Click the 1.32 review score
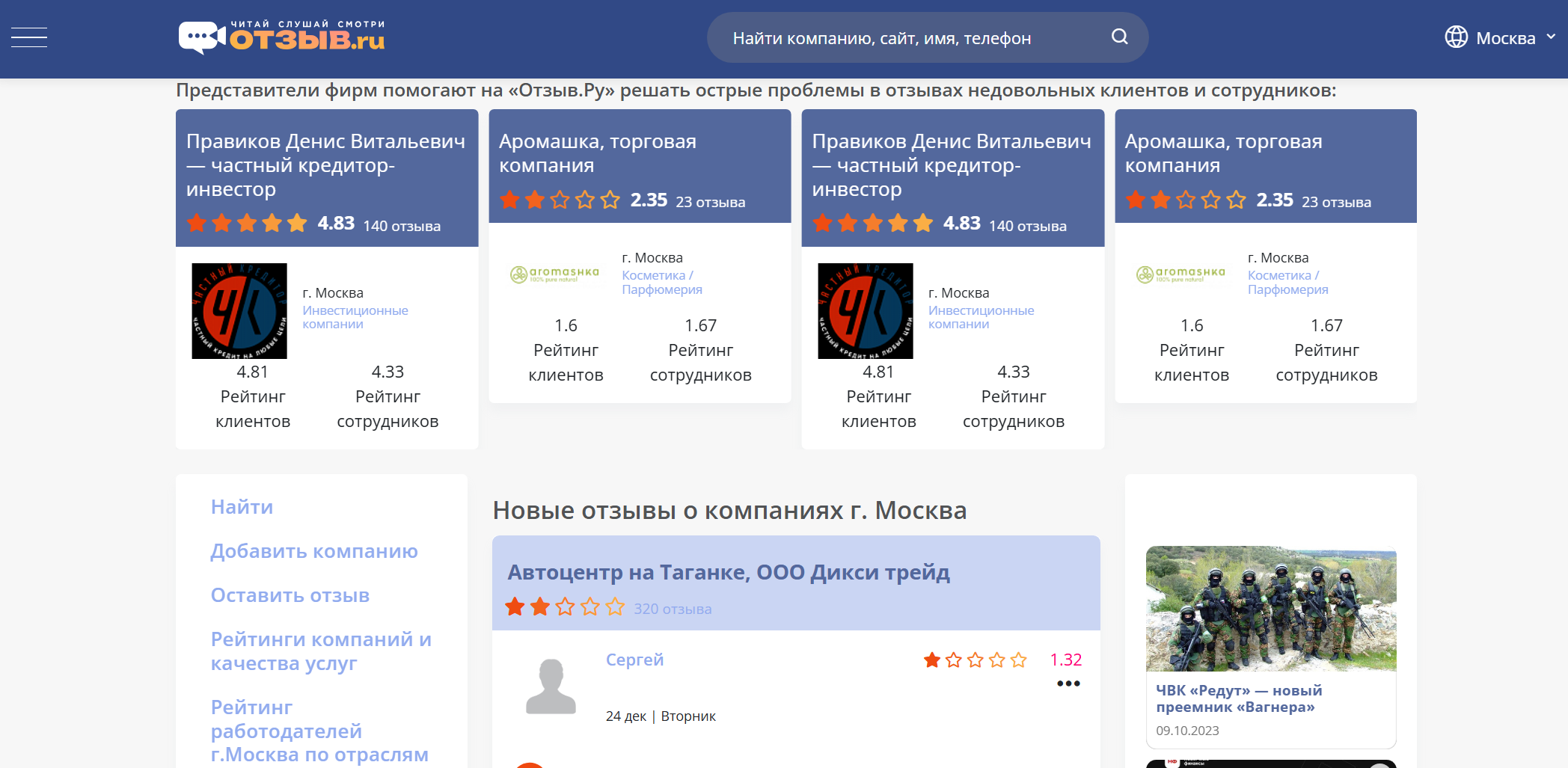 tap(1066, 660)
